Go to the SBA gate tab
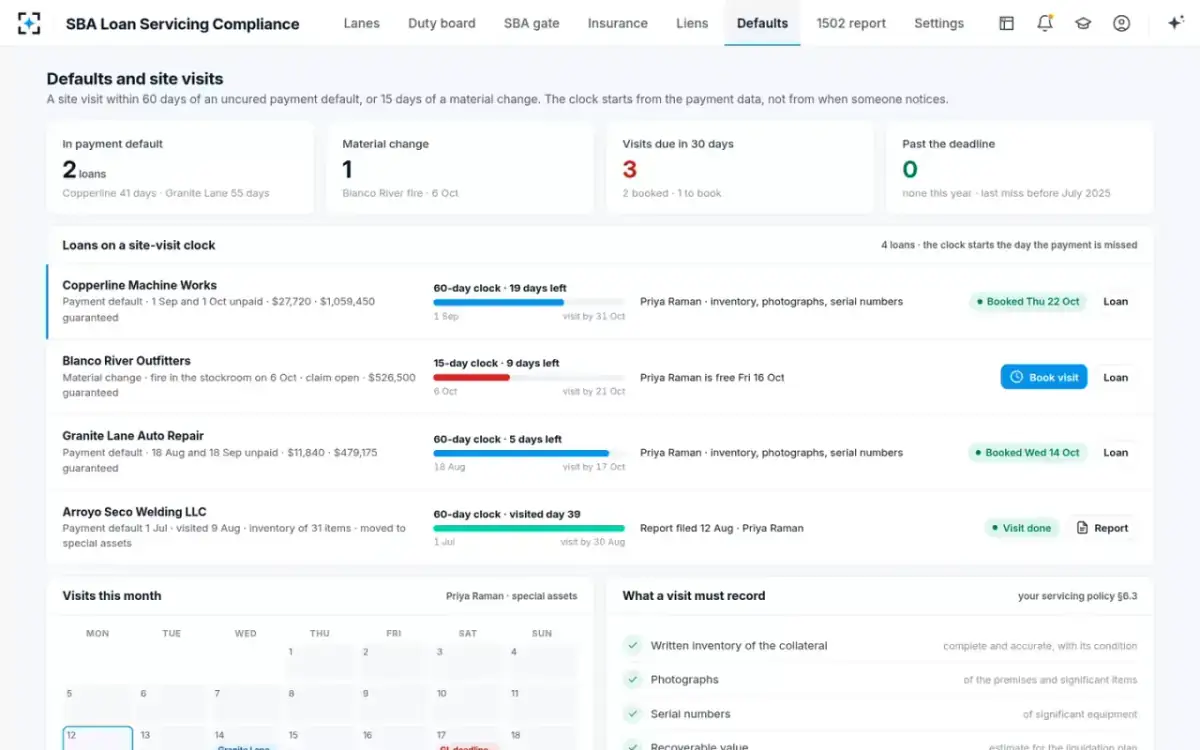 coord(532,23)
